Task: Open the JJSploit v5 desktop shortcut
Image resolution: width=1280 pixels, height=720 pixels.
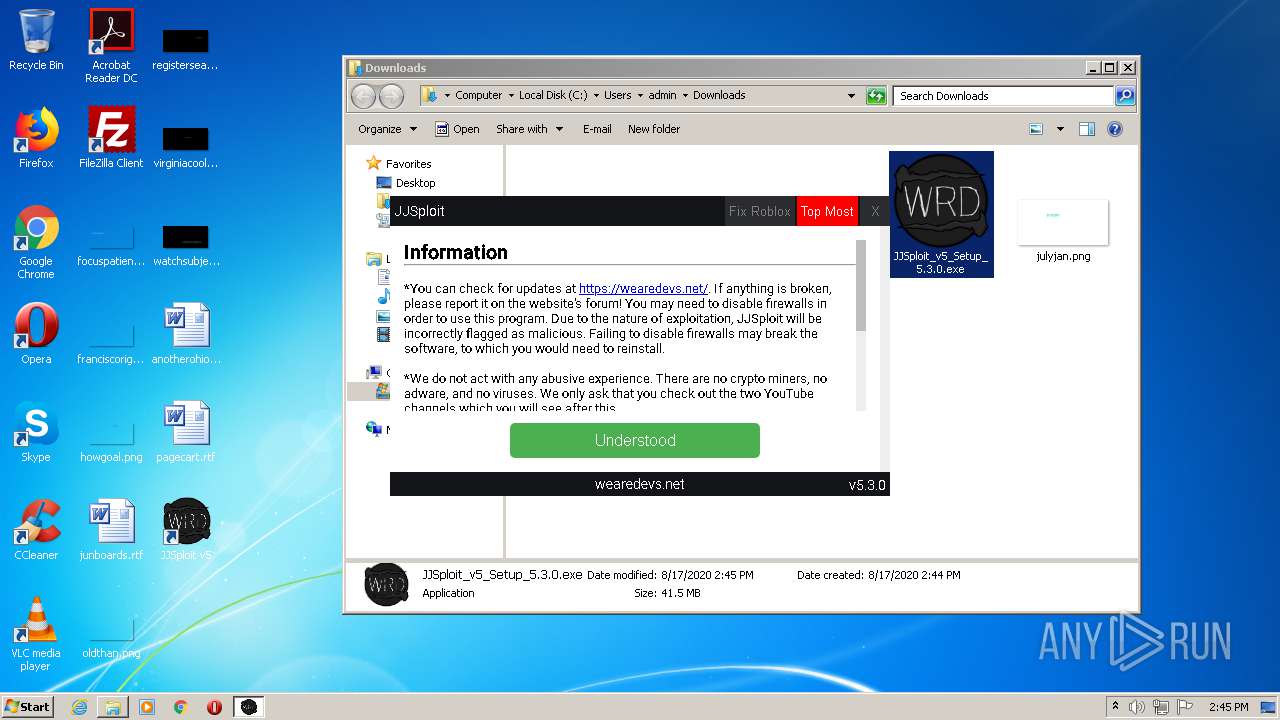Action: [186, 530]
